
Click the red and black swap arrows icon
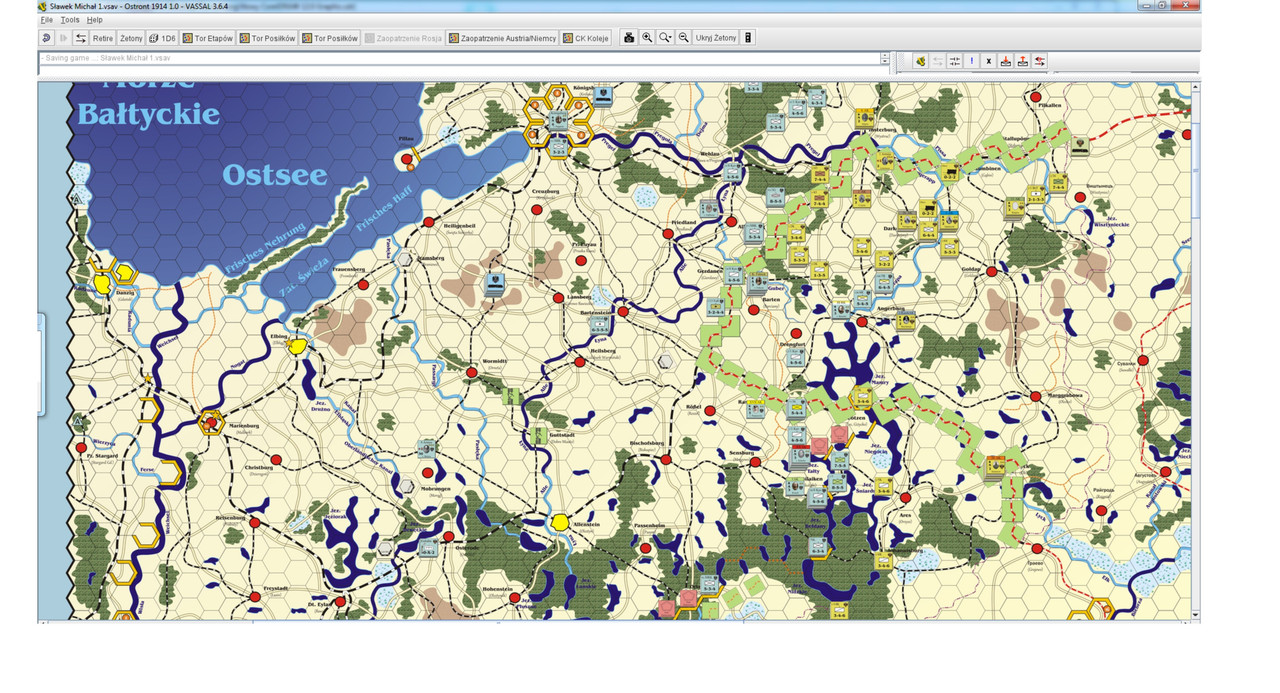(1040, 61)
